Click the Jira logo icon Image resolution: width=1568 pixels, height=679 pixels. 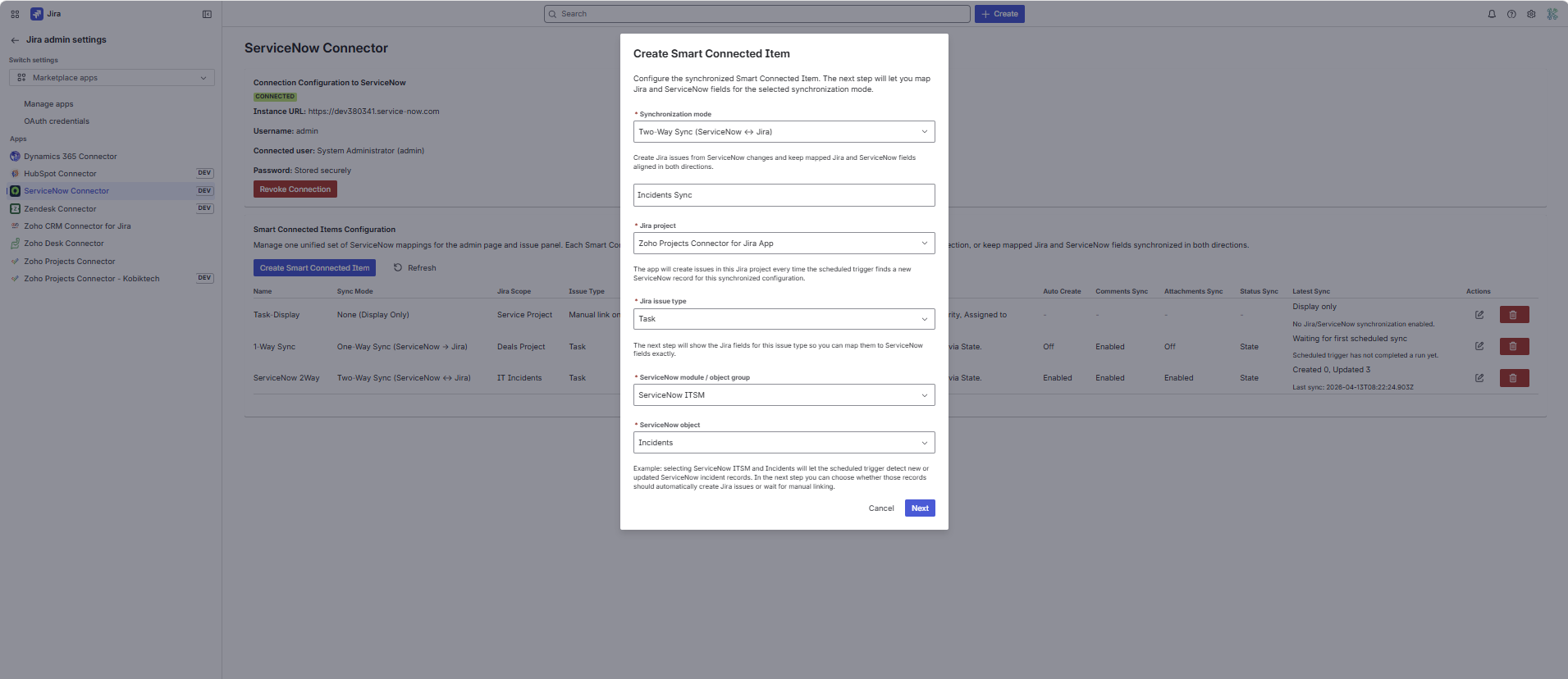click(x=36, y=14)
